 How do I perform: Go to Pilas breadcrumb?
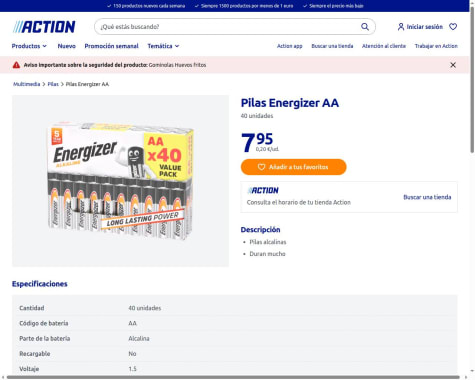53,84
